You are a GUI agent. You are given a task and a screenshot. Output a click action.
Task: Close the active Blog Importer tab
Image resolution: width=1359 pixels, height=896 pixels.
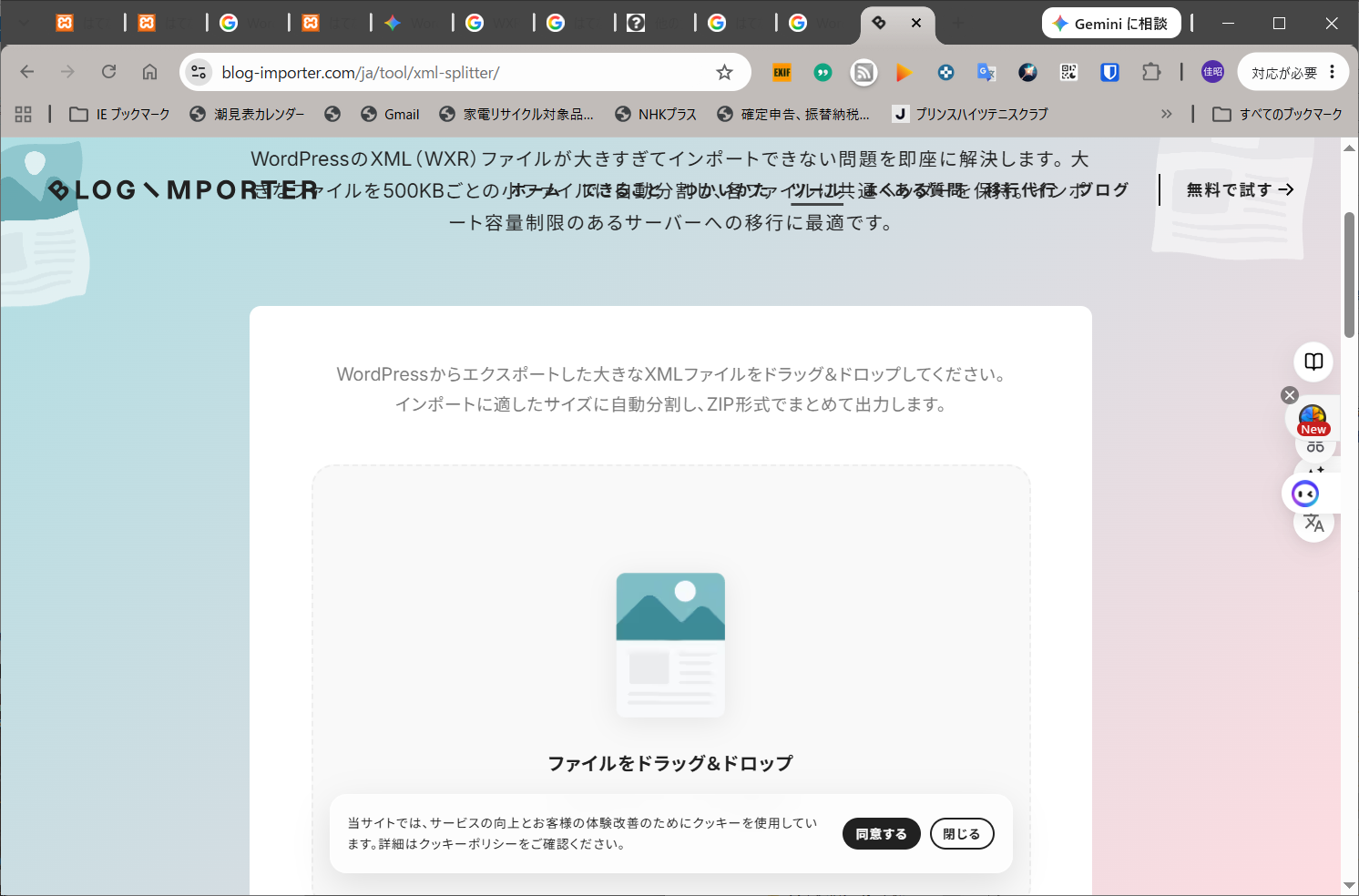coord(916,23)
